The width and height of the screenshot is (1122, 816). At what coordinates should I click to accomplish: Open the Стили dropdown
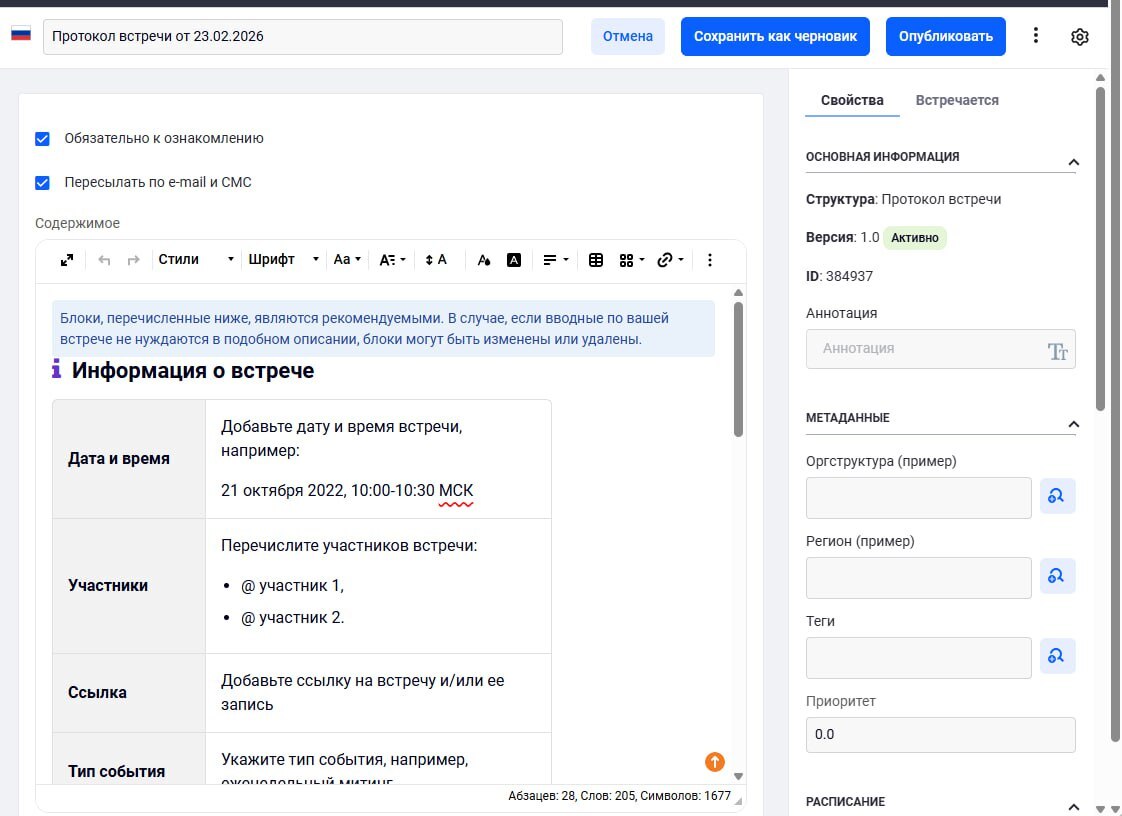coord(195,260)
